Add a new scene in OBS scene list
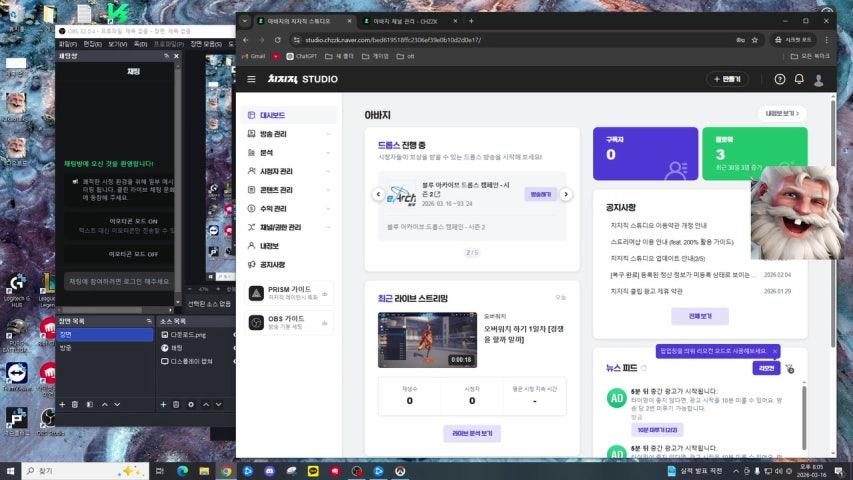This screenshot has width=853, height=480. coord(62,404)
